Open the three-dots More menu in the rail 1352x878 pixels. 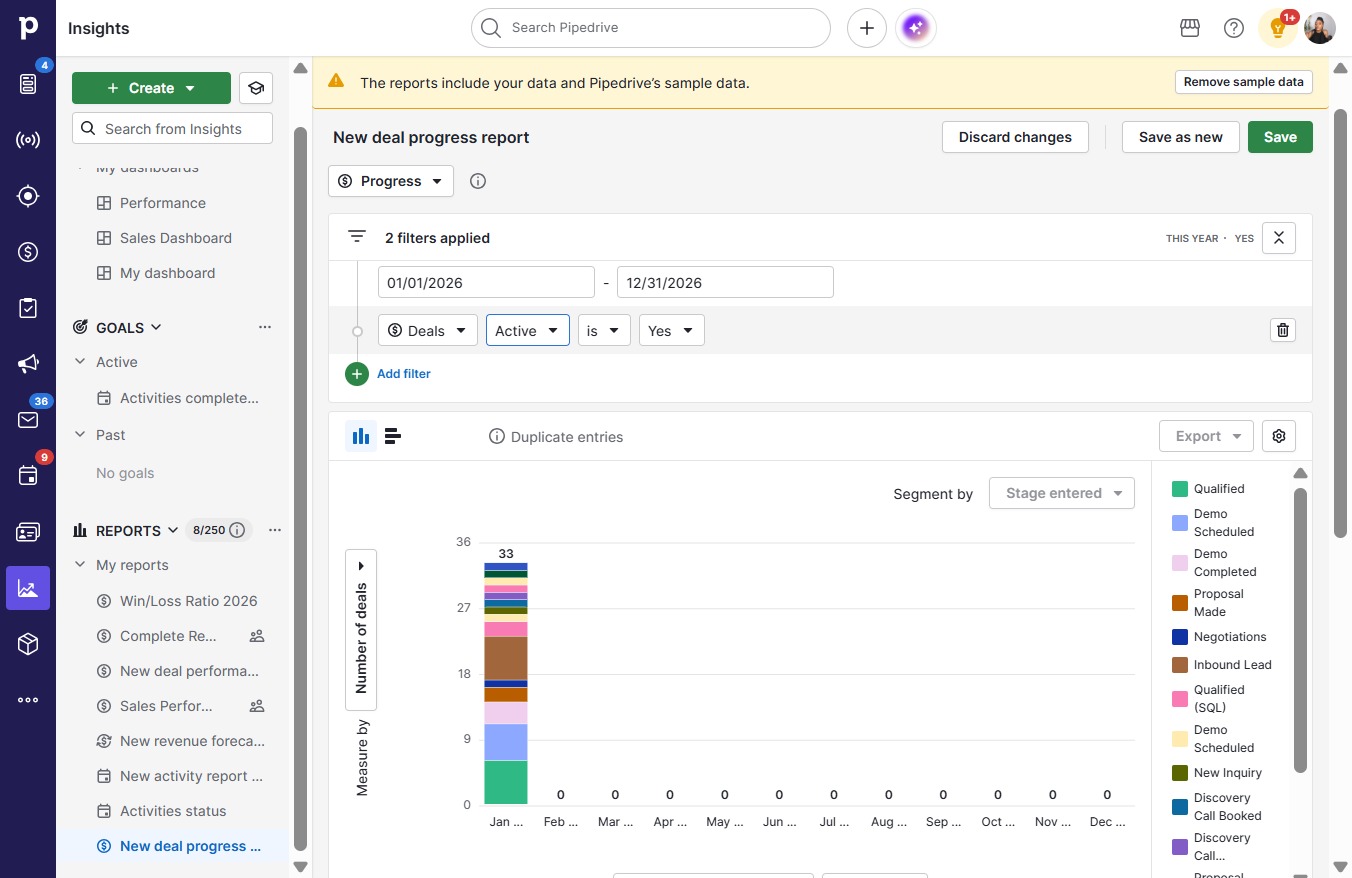(x=28, y=700)
